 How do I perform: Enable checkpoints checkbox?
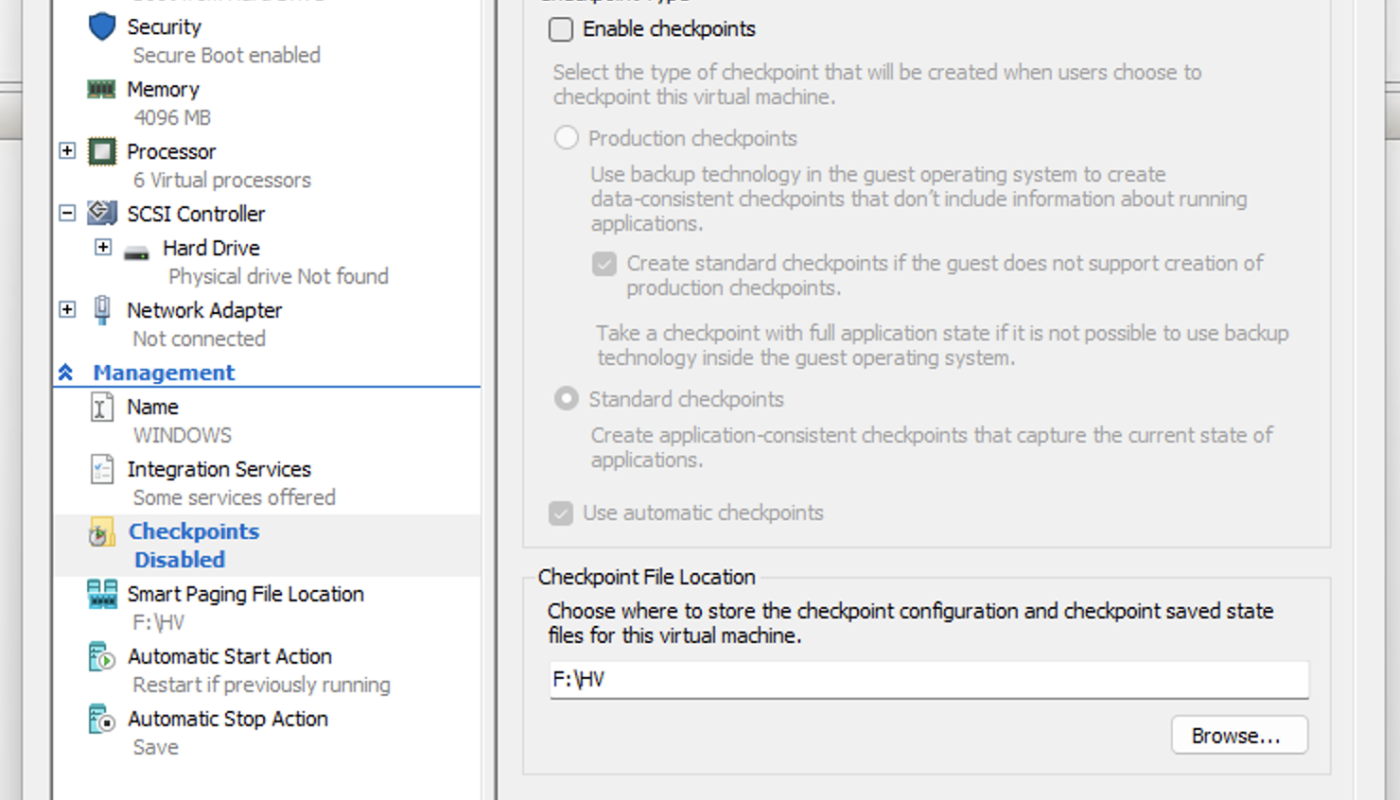pyautogui.click(x=561, y=30)
